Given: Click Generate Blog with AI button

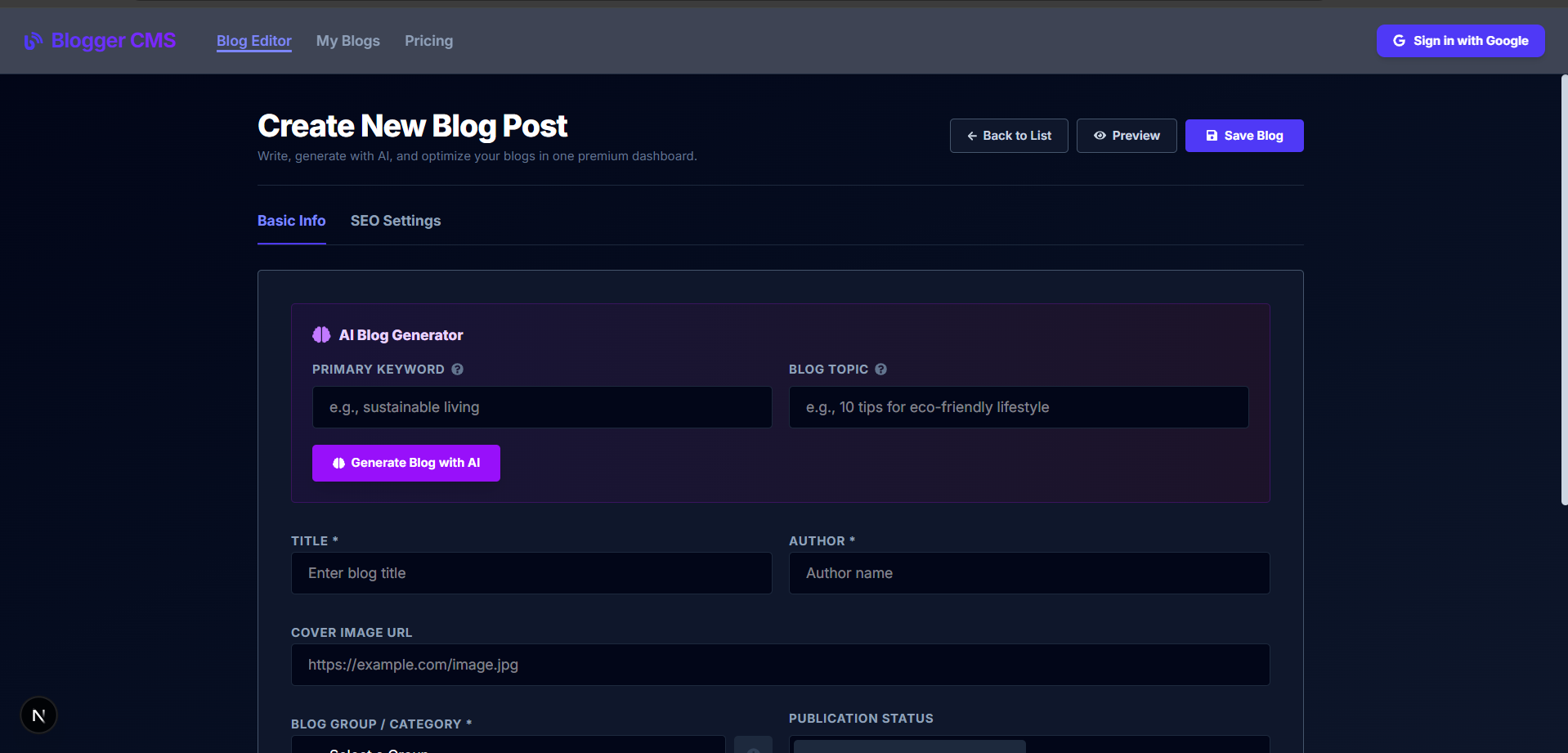Looking at the screenshot, I should [x=406, y=463].
